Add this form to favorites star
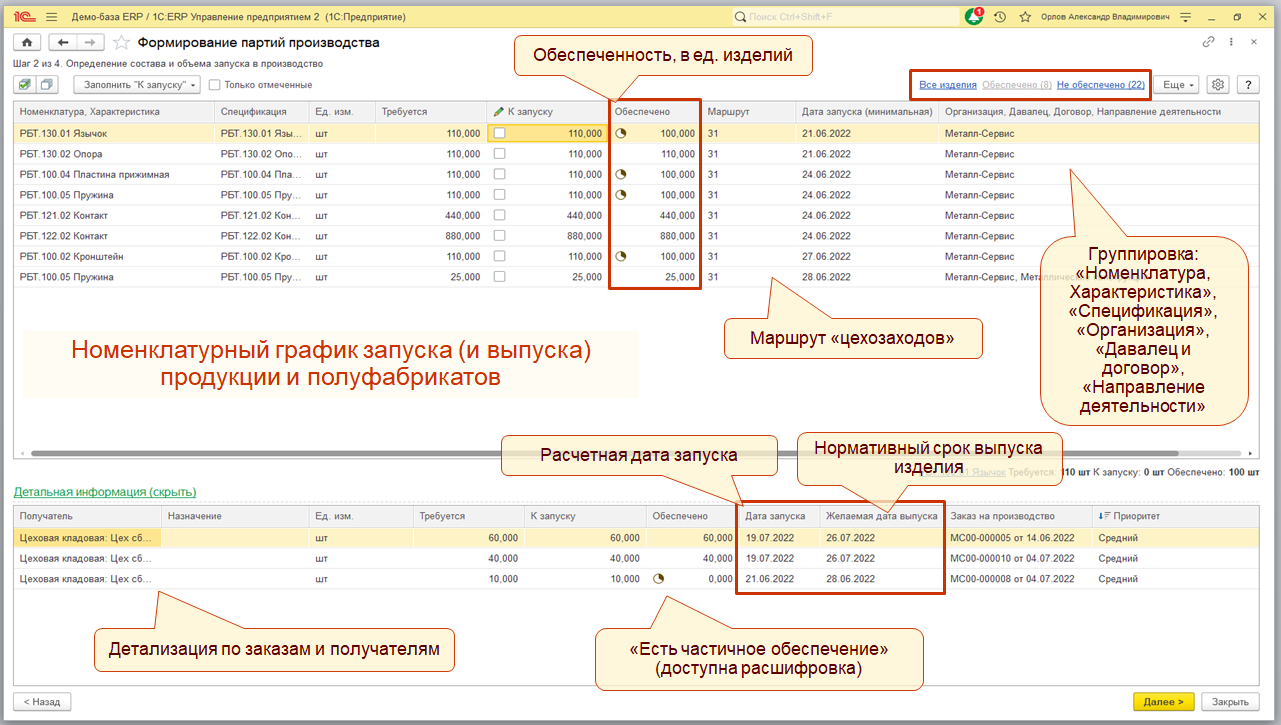 pos(121,42)
